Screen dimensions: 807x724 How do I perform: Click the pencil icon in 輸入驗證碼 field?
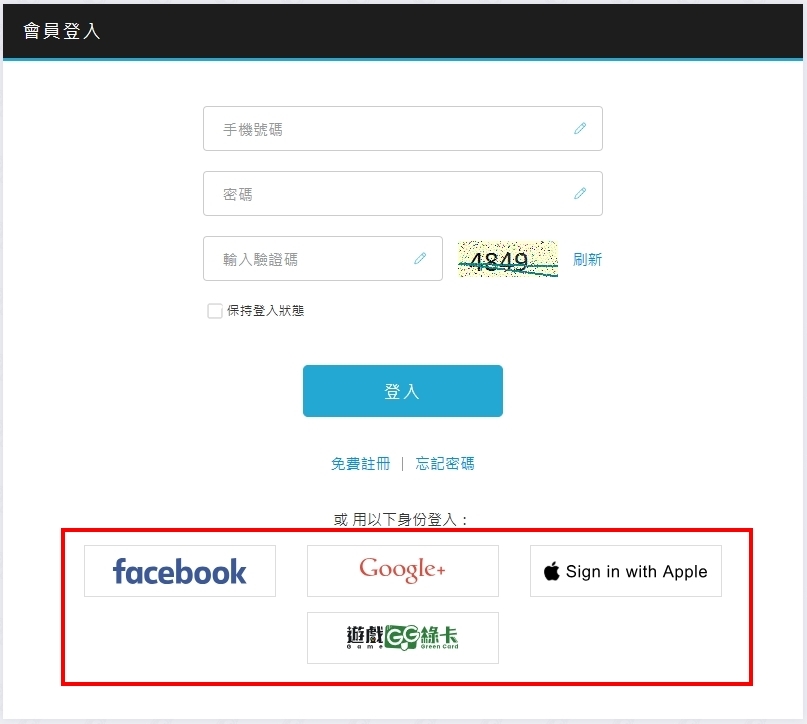click(x=420, y=258)
